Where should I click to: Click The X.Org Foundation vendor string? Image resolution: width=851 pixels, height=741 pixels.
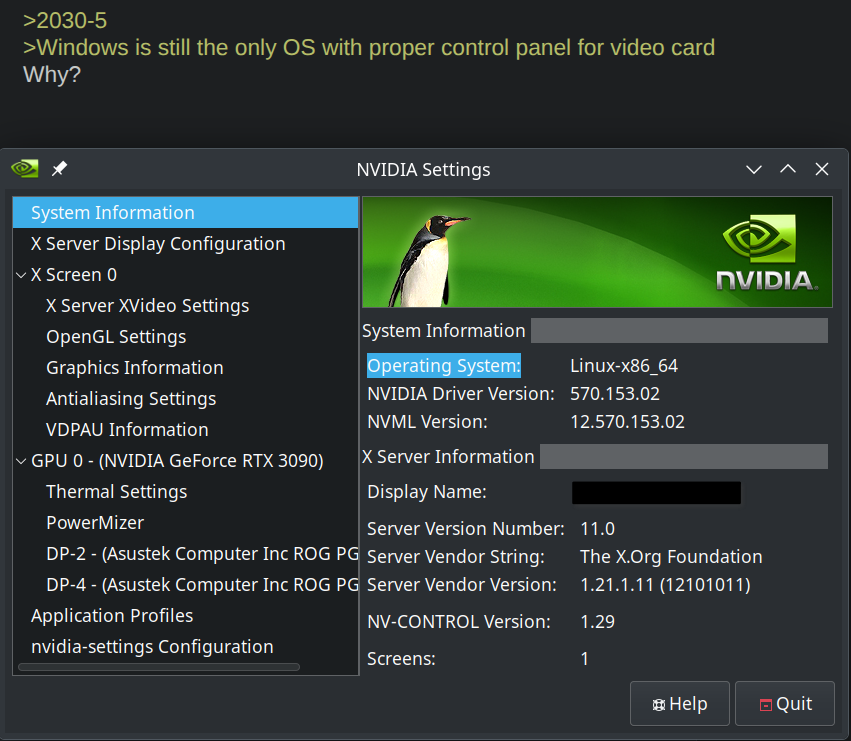click(671, 556)
